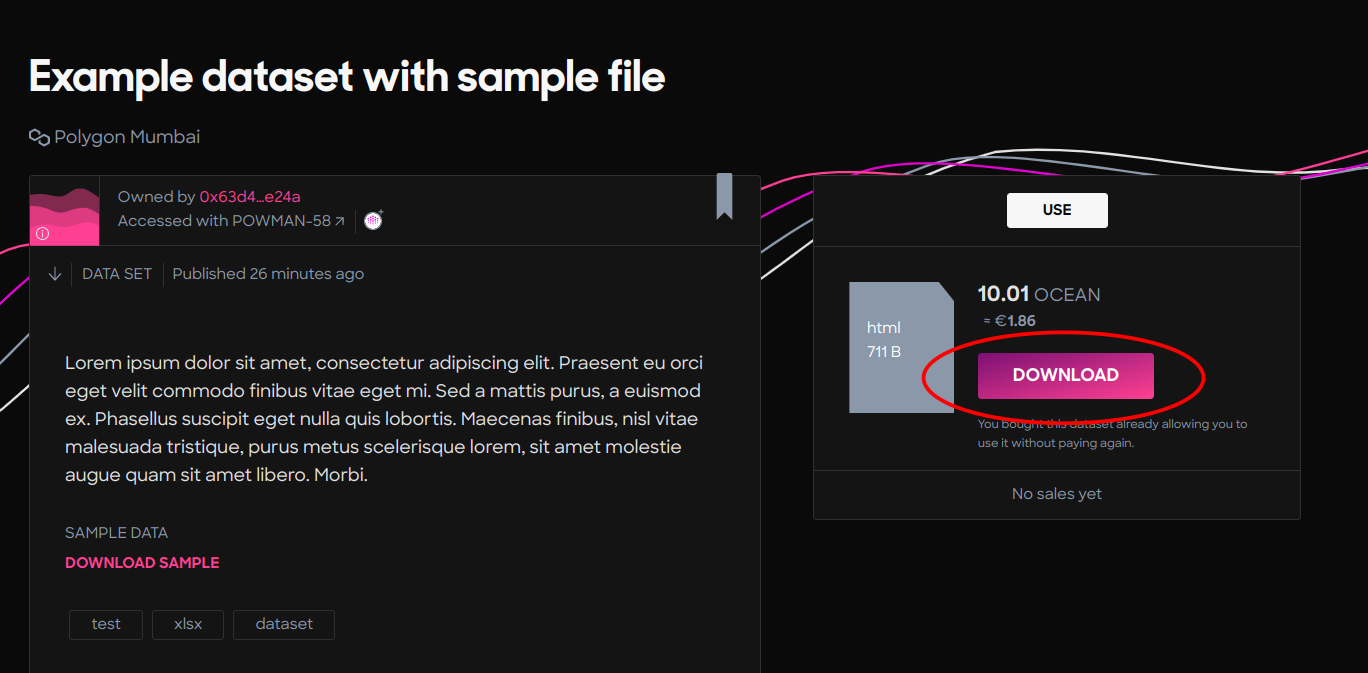Bookmark this dataset with the ribbon icon
This screenshot has width=1368, height=673.
coord(724,196)
